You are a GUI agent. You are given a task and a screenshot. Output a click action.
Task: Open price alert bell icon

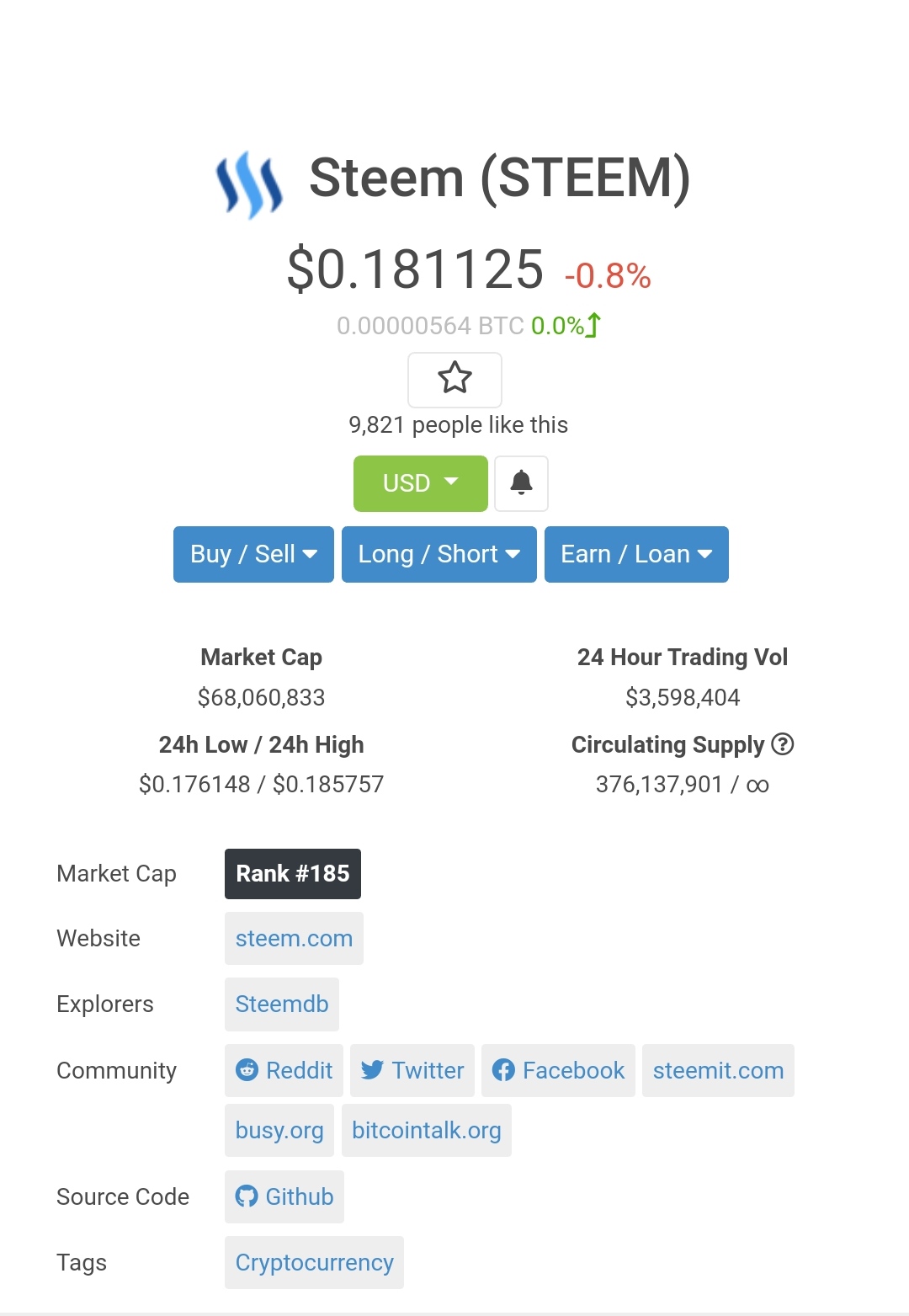click(x=521, y=483)
